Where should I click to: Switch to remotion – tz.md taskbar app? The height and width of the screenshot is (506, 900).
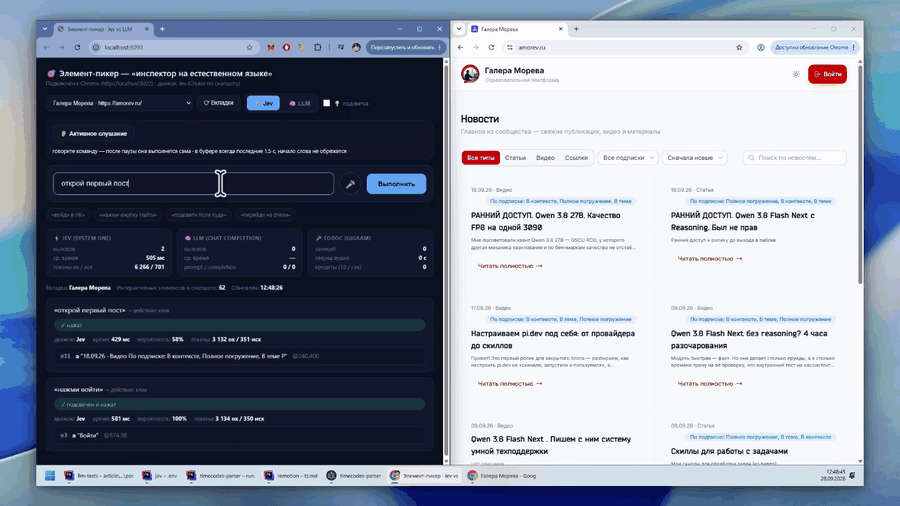[290, 476]
